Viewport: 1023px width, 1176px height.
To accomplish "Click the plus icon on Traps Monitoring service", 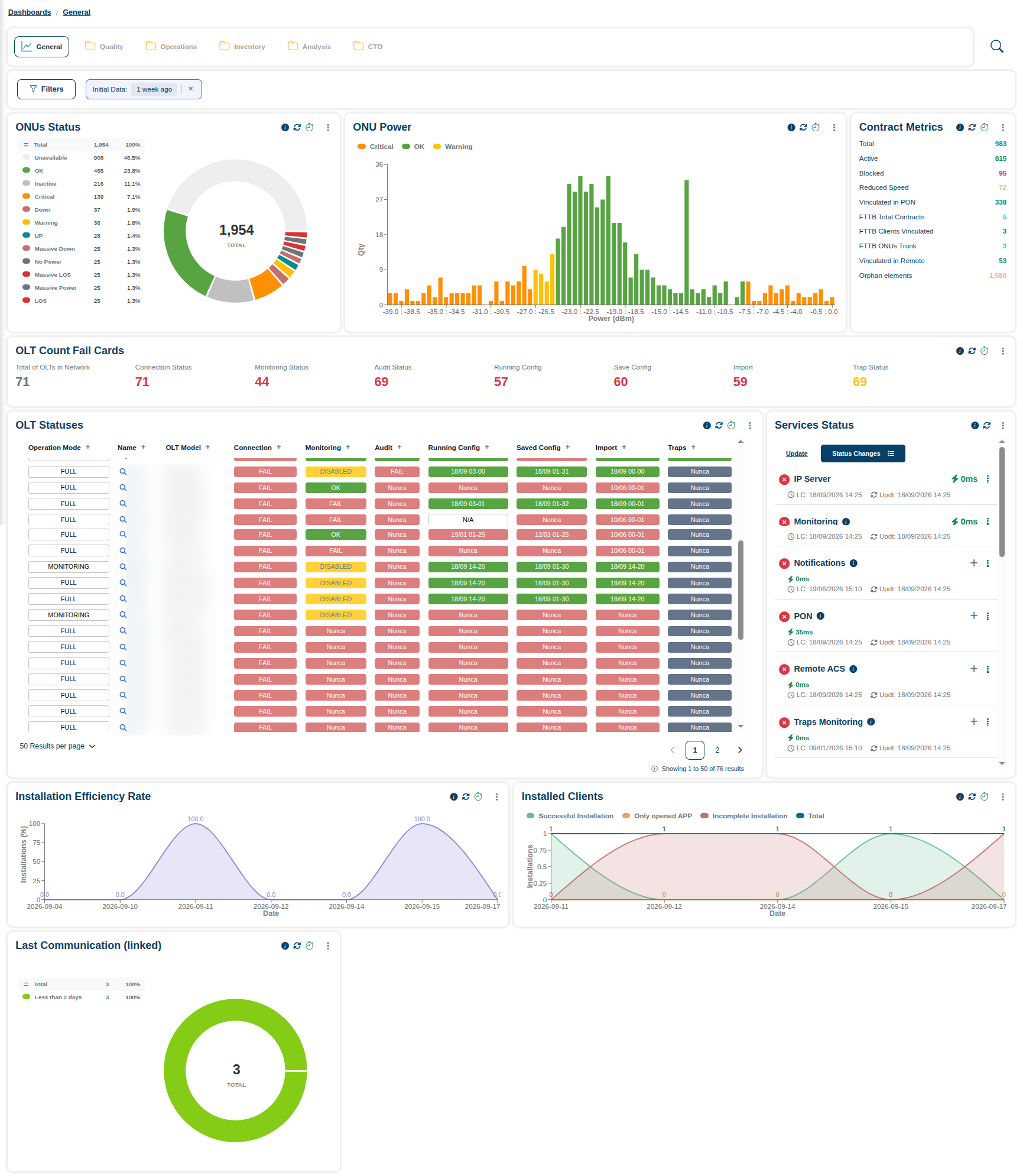I will click(974, 721).
